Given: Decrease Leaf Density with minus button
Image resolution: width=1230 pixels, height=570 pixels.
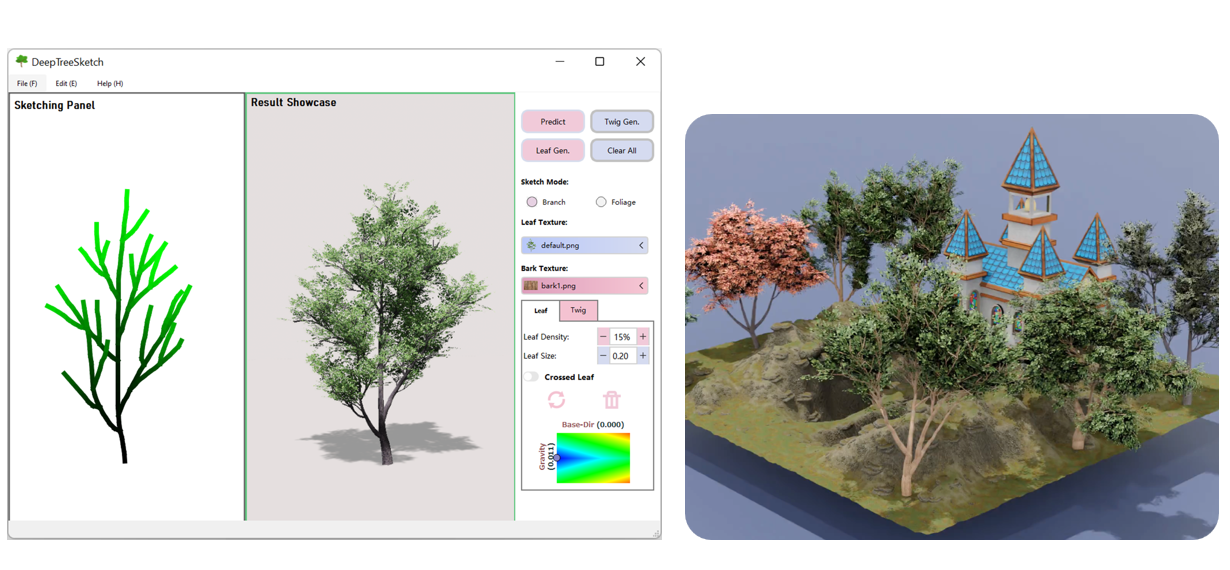Looking at the screenshot, I should 603,337.
